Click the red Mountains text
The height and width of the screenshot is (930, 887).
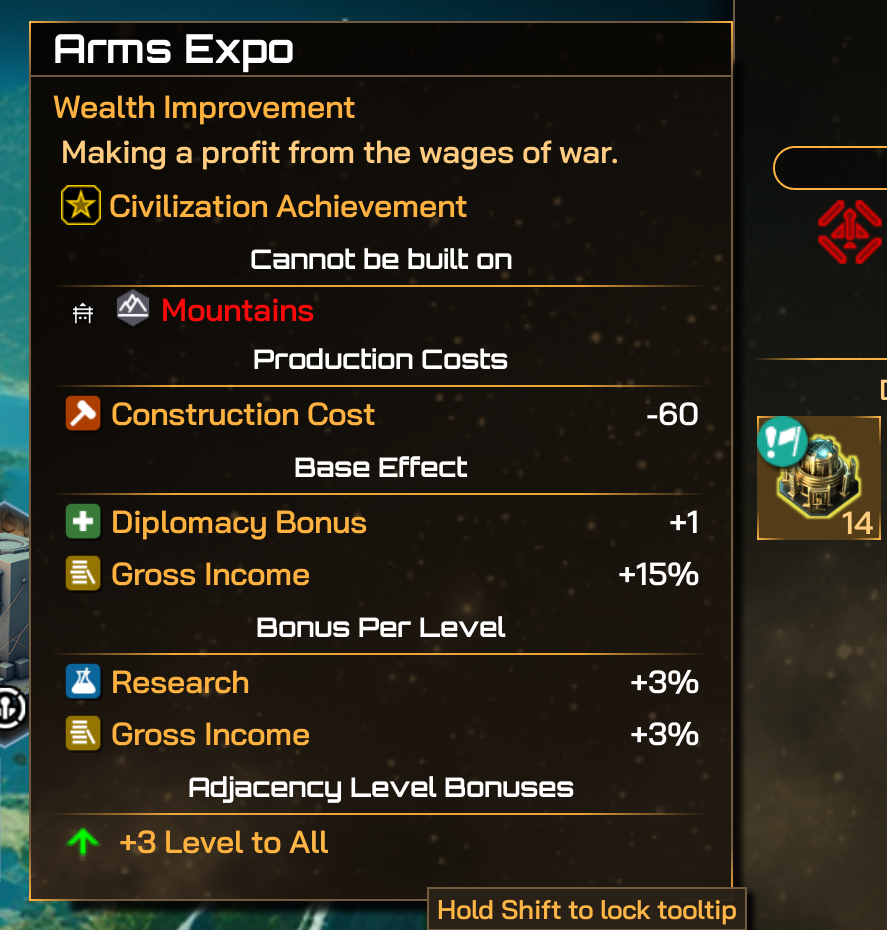point(237,310)
